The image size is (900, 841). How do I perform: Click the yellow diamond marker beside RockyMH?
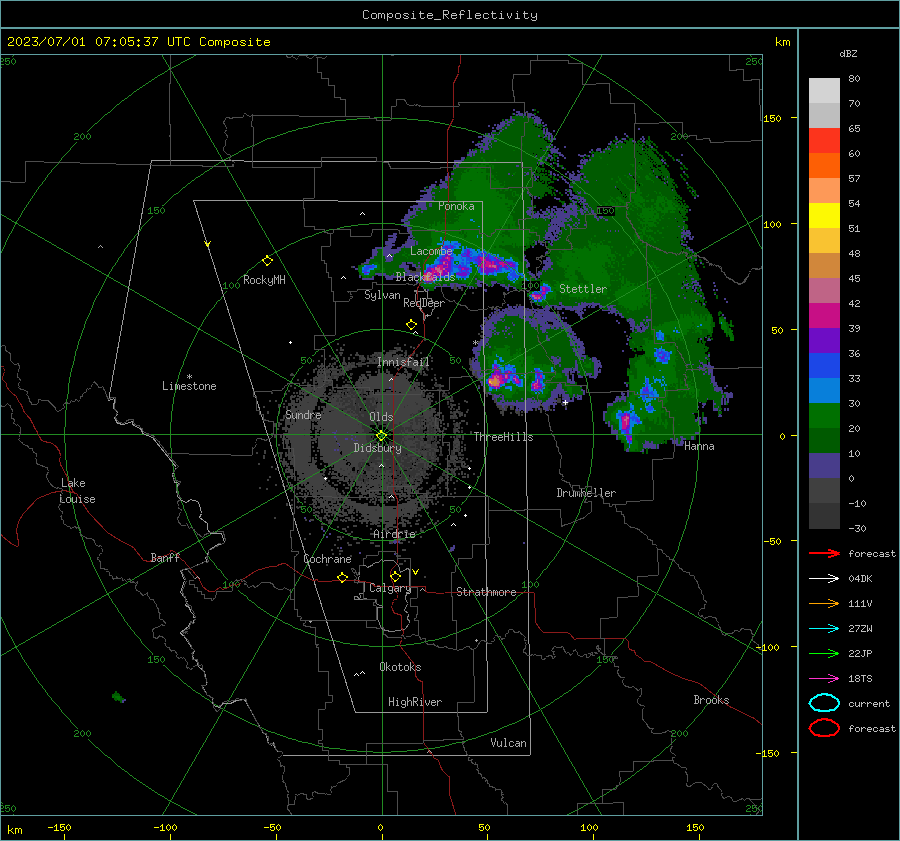pyautogui.click(x=267, y=261)
